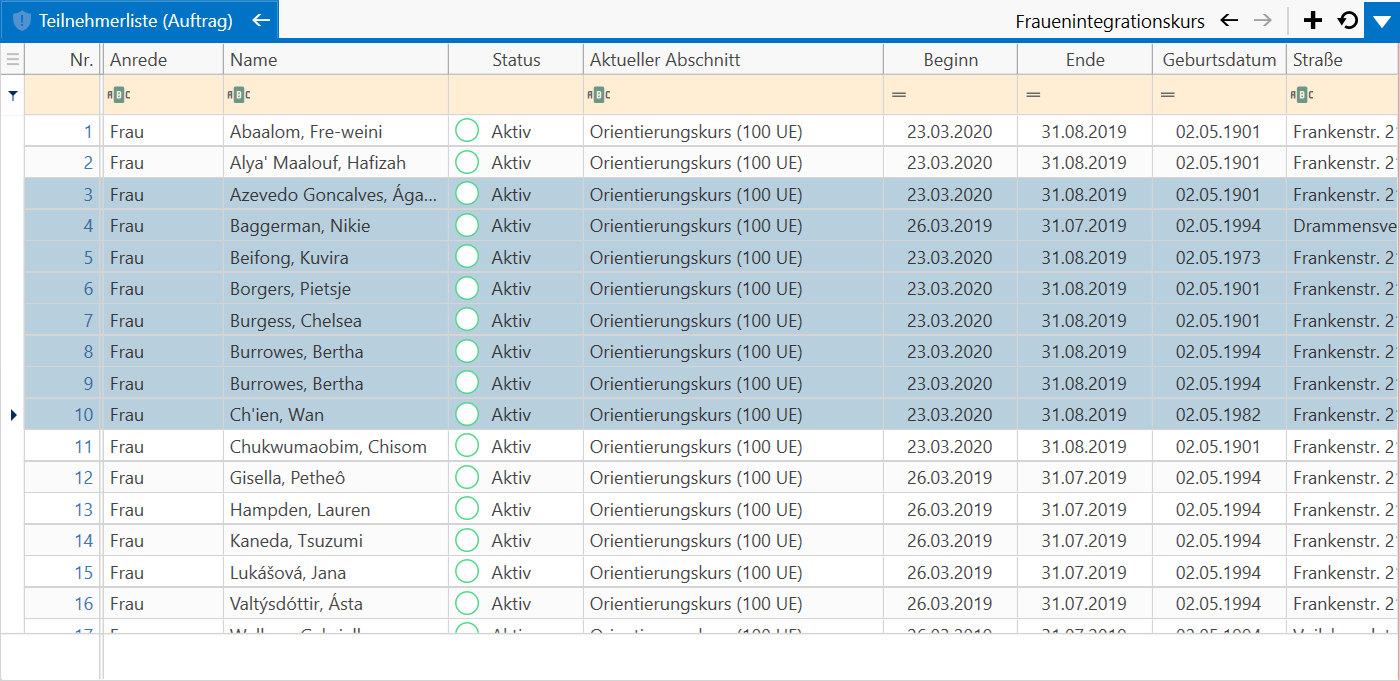The height and width of the screenshot is (681, 1400).
Task: Open equals filter operator under Geburtsdatum
Action: click(1168, 95)
